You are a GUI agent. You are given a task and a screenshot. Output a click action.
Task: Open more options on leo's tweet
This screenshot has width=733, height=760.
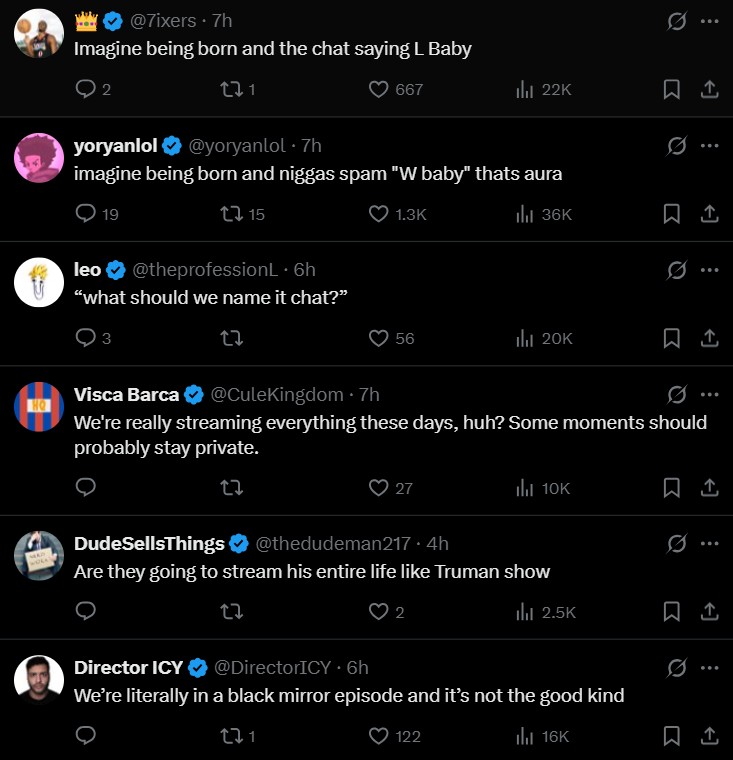[710, 270]
